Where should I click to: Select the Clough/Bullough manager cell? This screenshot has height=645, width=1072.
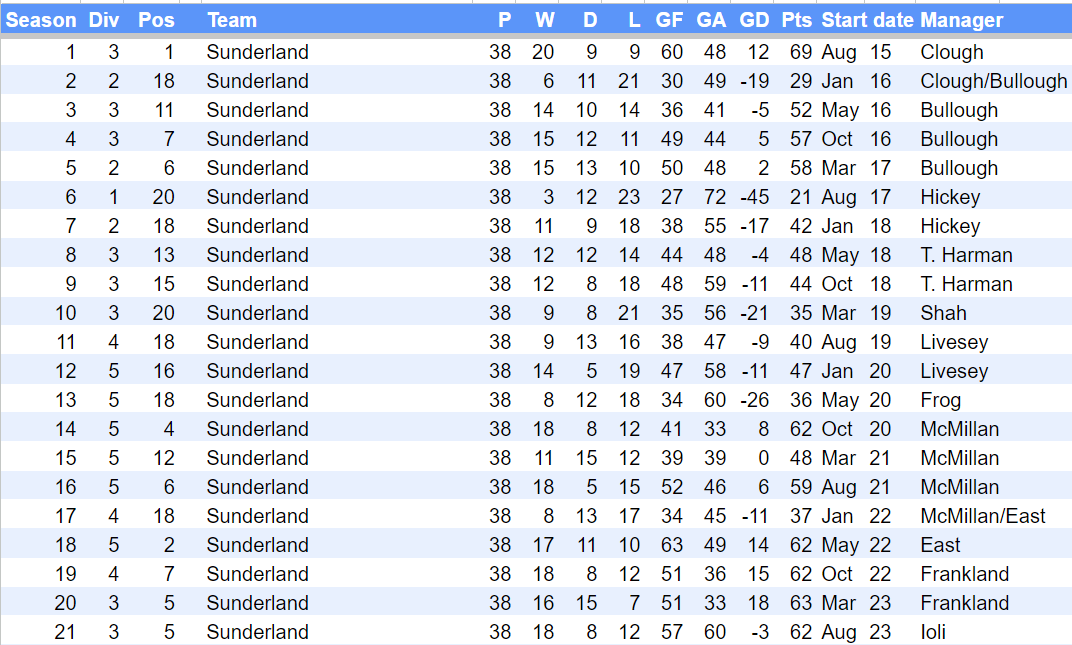coord(993,81)
